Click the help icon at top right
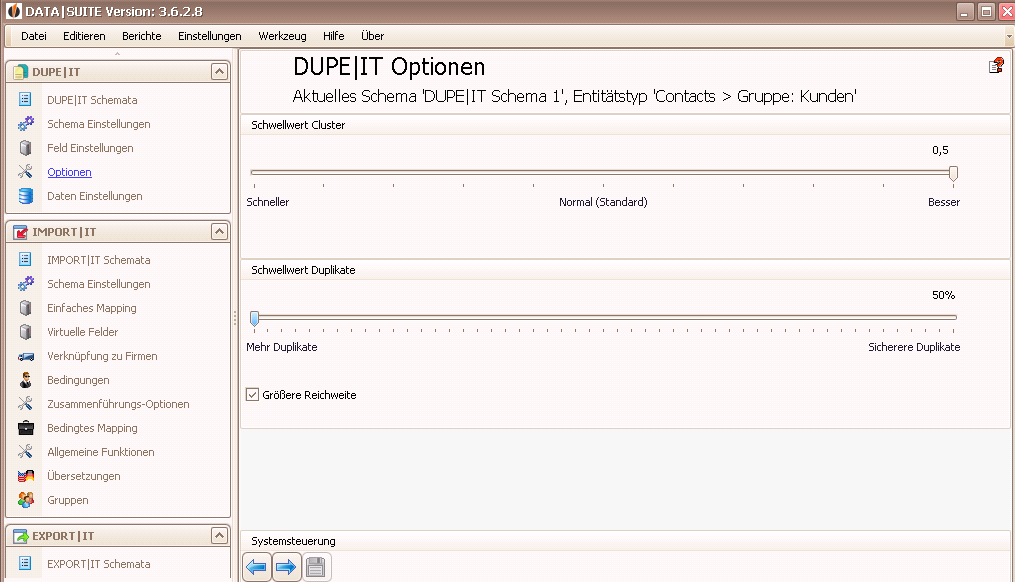 (x=995, y=66)
